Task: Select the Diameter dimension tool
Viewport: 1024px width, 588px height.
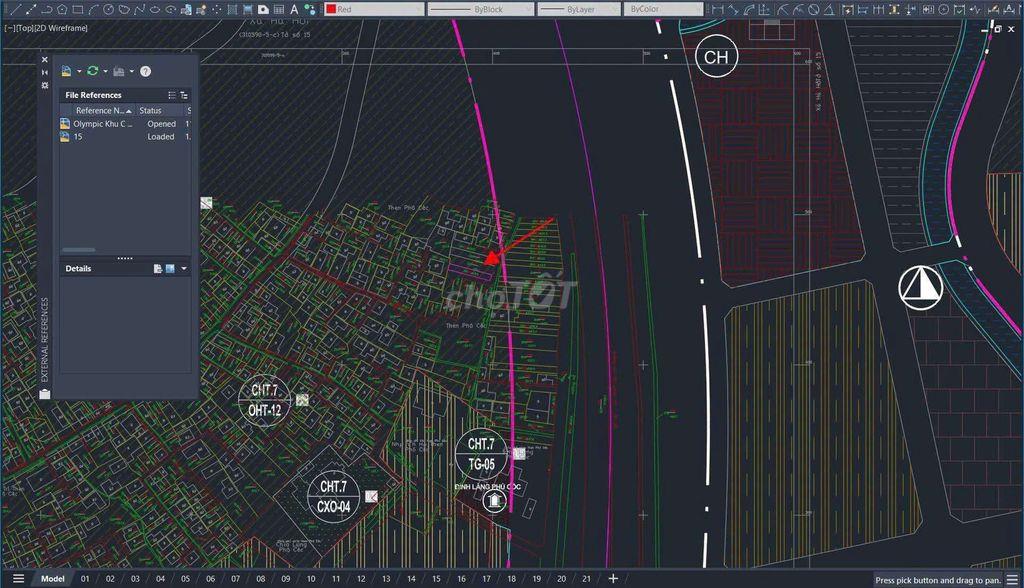Action: pyautogui.click(x=814, y=9)
